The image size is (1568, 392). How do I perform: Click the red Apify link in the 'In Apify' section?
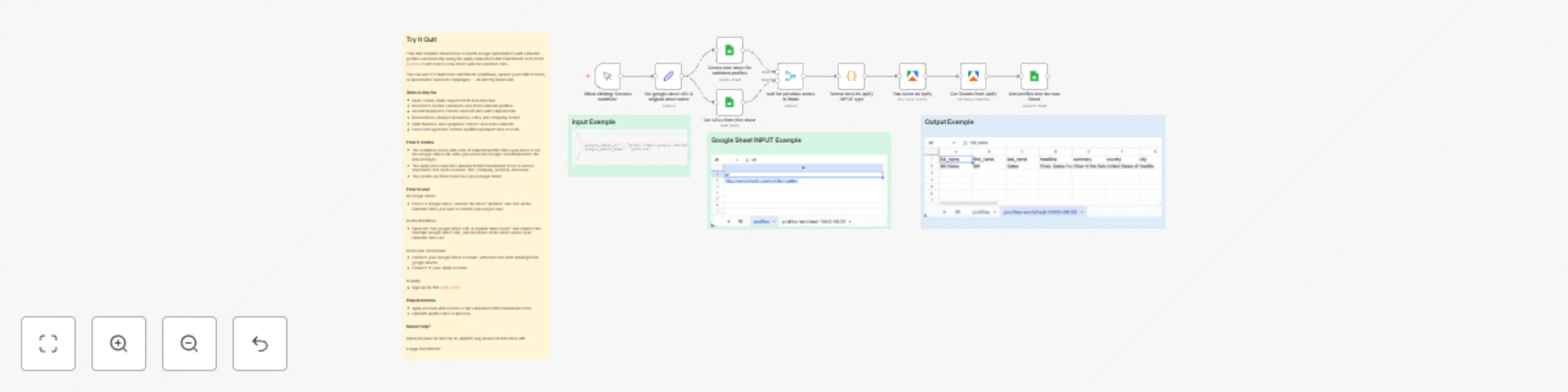449,287
